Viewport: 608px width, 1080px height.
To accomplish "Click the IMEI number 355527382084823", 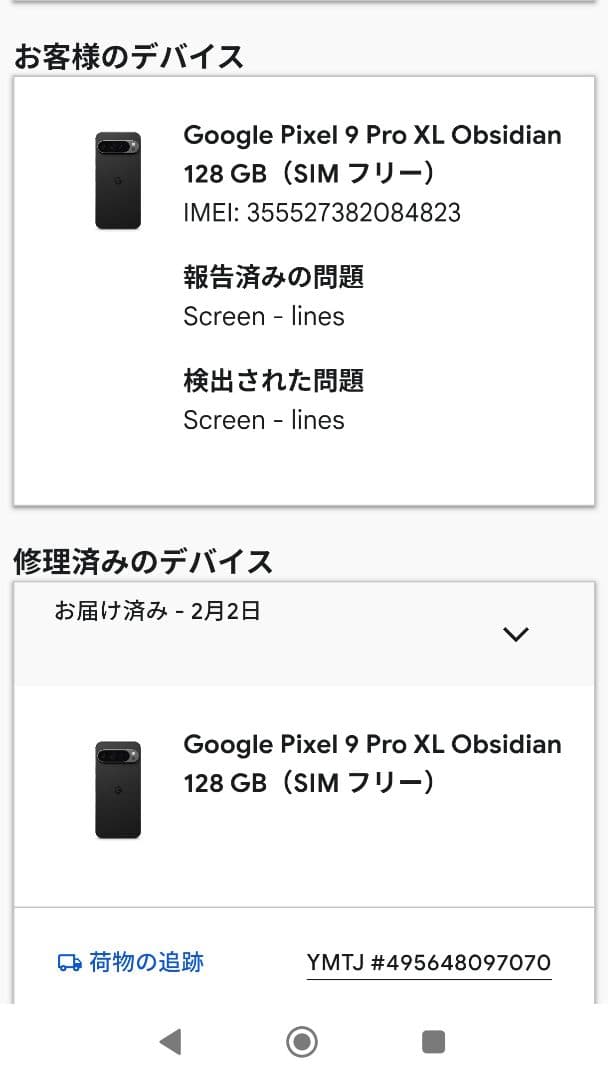I will click(x=321, y=212).
